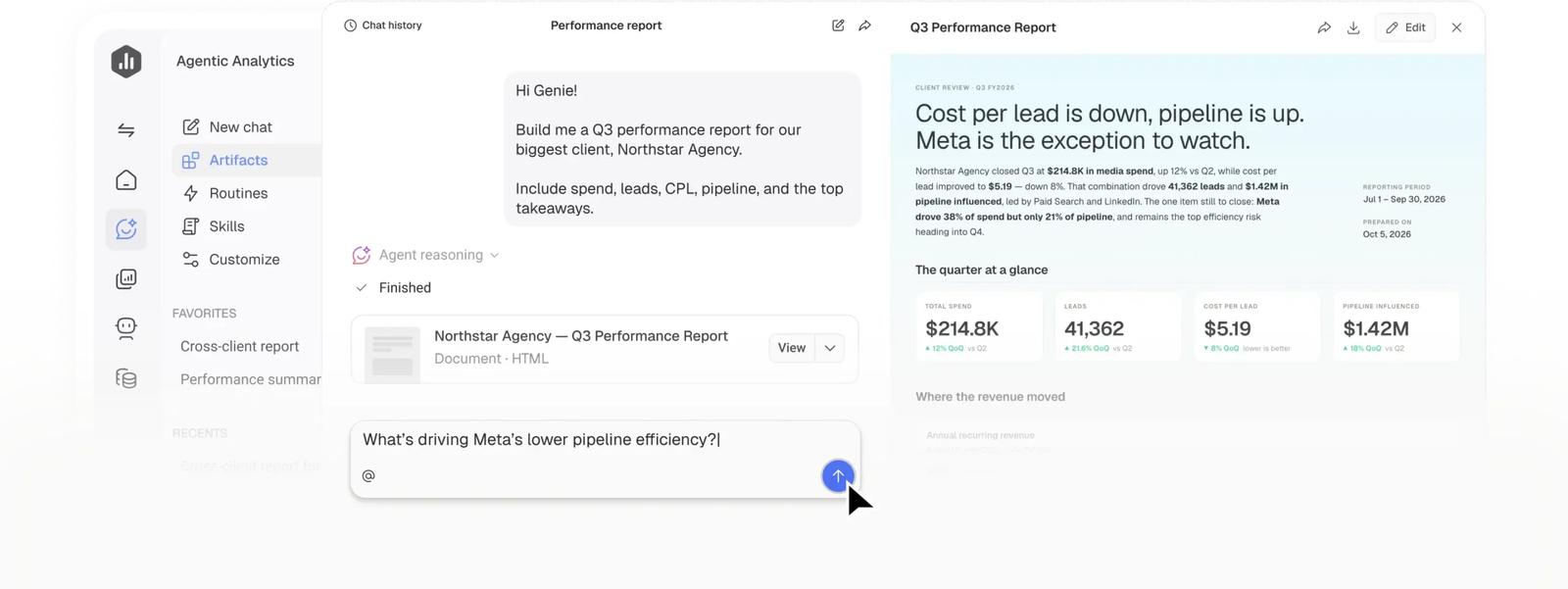The image size is (1568, 589).
Task: Click the 'FAVORITES' section label
Action: coord(204,314)
